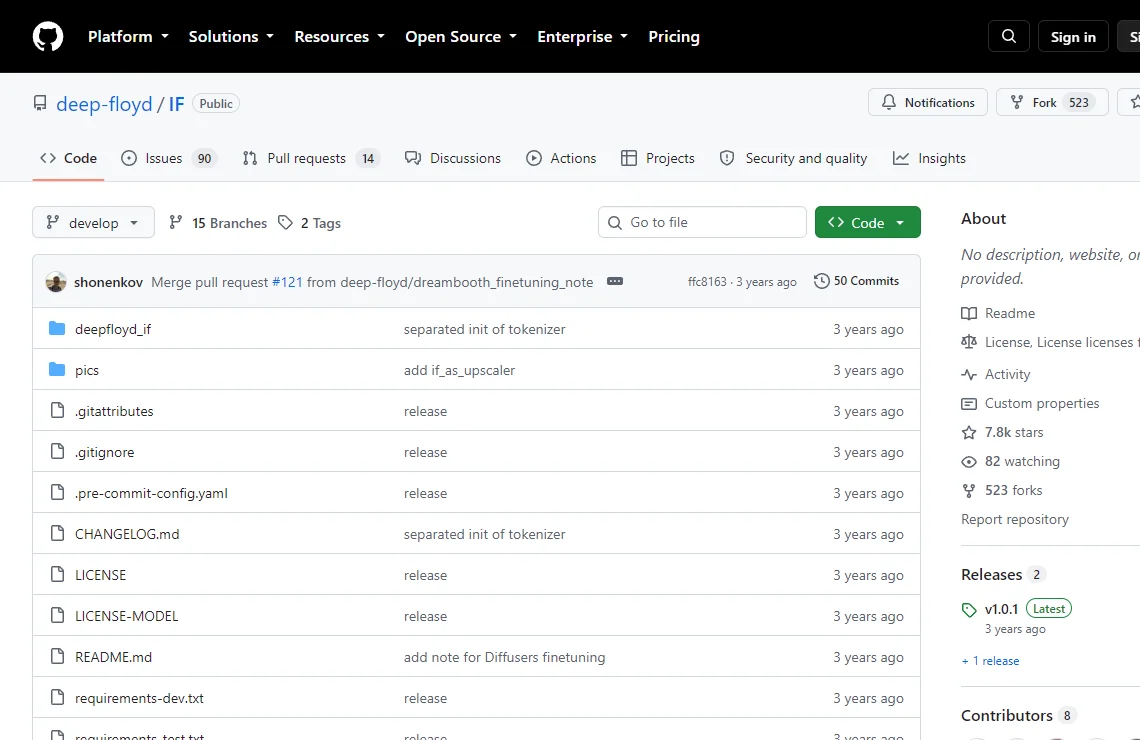Image resolution: width=1140 pixels, height=740 pixels.
Task: Open the develop branch selector
Action: [x=93, y=222]
